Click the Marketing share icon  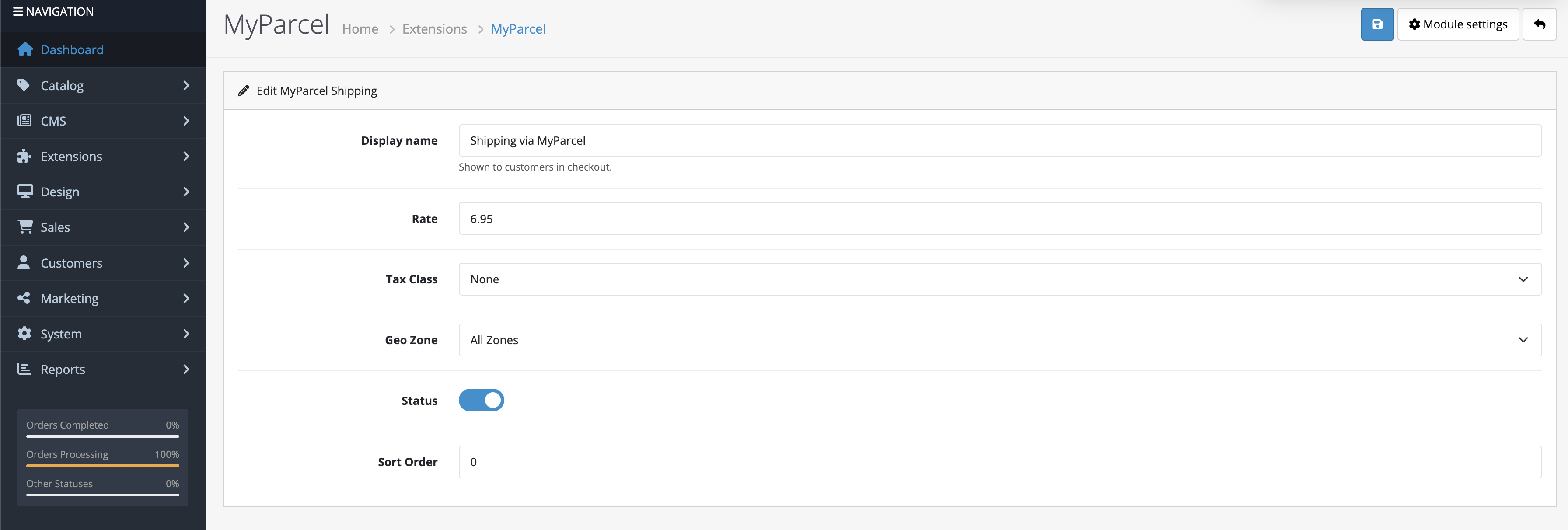[x=24, y=297]
